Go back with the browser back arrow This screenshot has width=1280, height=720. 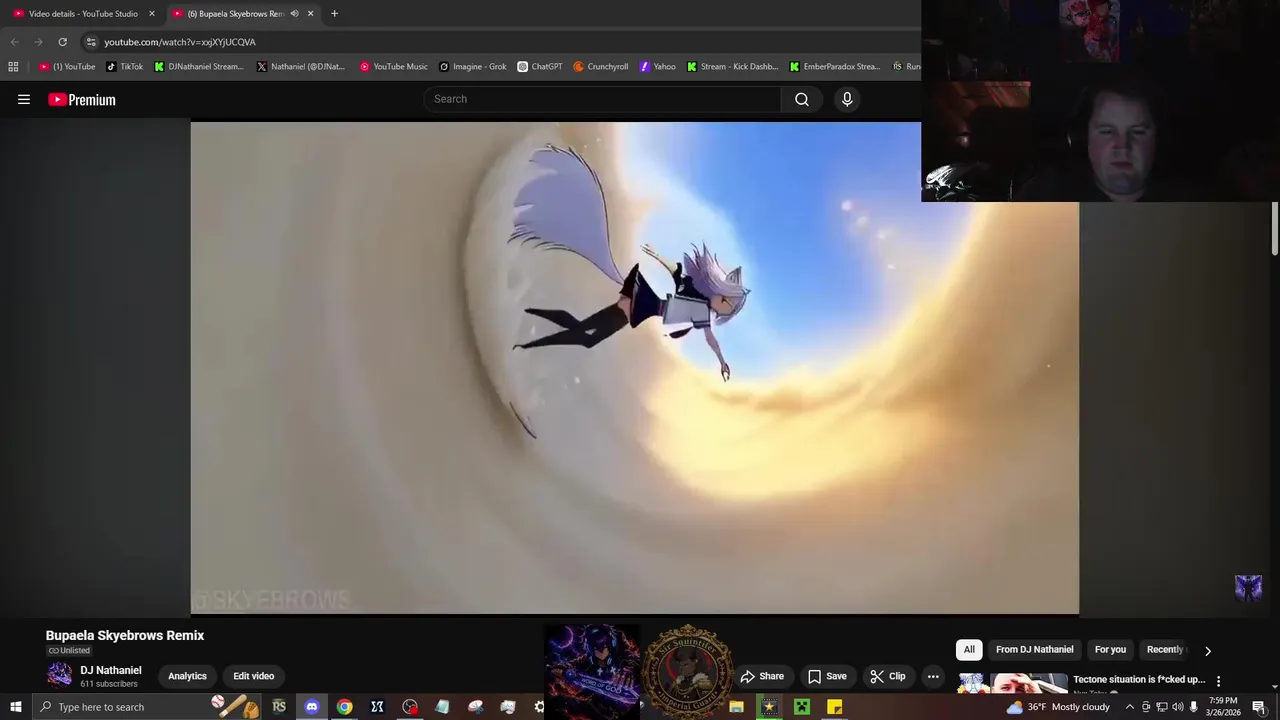click(14, 42)
